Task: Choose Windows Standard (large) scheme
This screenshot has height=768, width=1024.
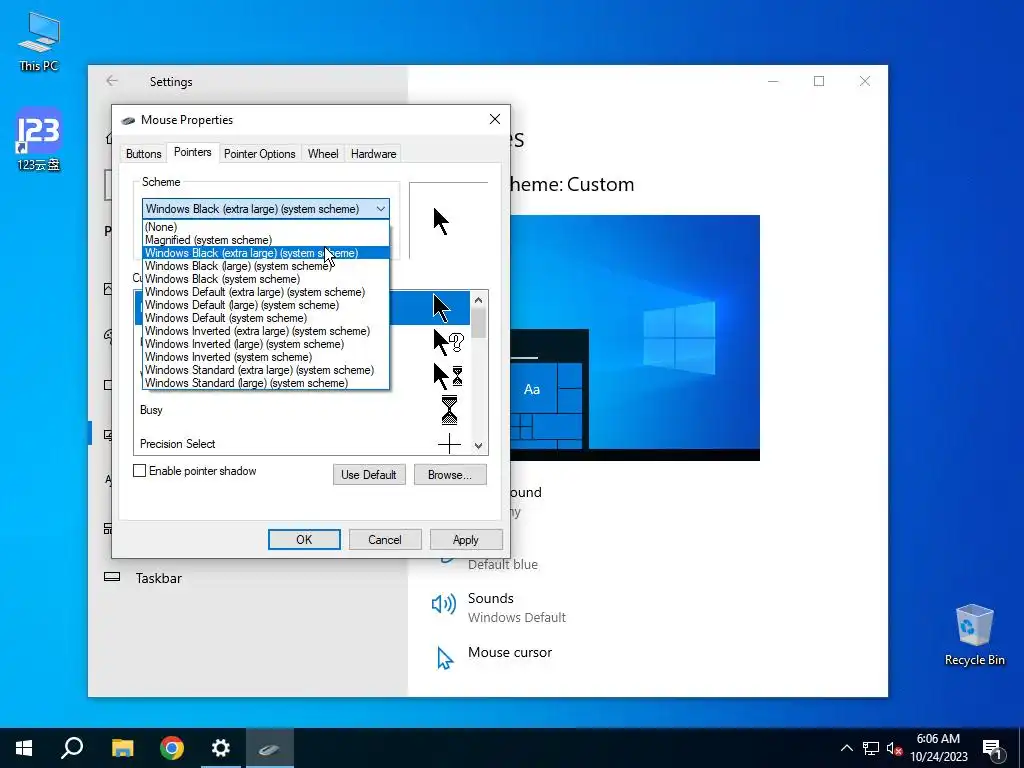Action: [265, 383]
